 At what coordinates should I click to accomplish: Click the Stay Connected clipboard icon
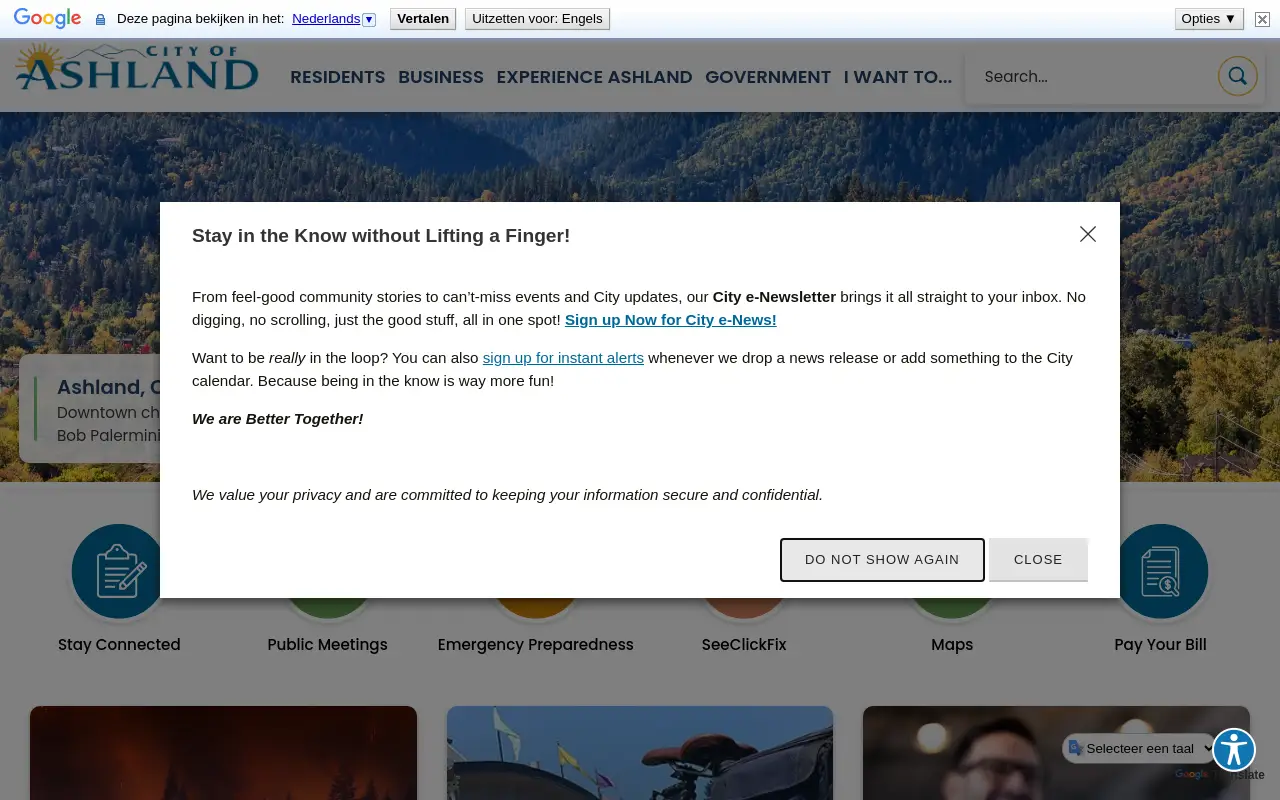pyautogui.click(x=119, y=571)
